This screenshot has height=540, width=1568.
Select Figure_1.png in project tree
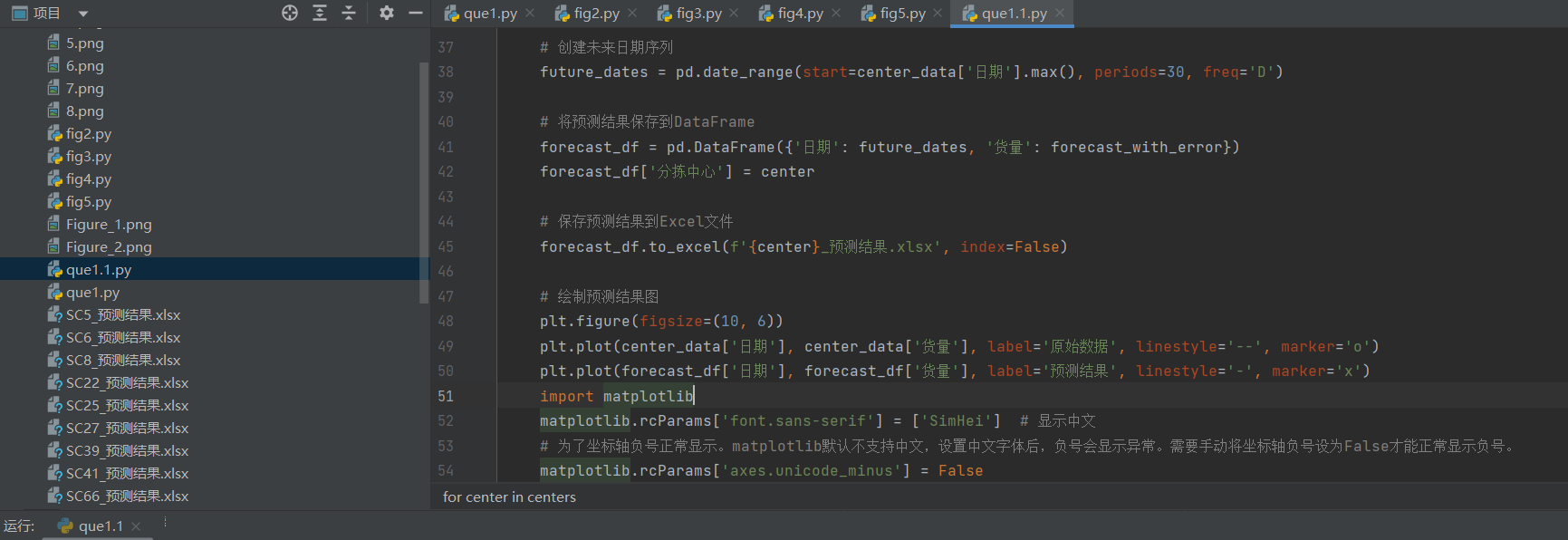[x=108, y=225]
